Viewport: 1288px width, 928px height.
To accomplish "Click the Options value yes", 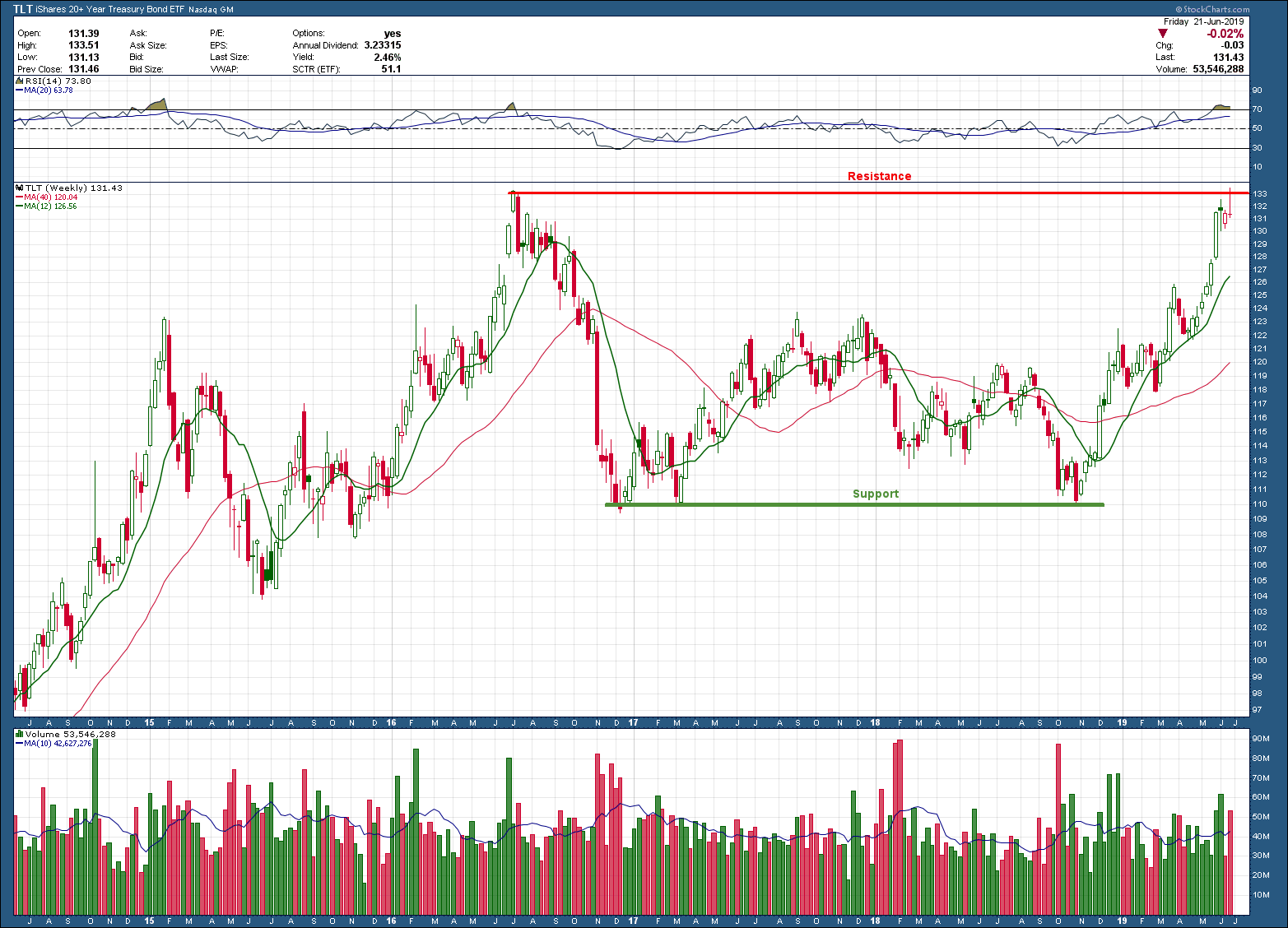I will (393, 34).
